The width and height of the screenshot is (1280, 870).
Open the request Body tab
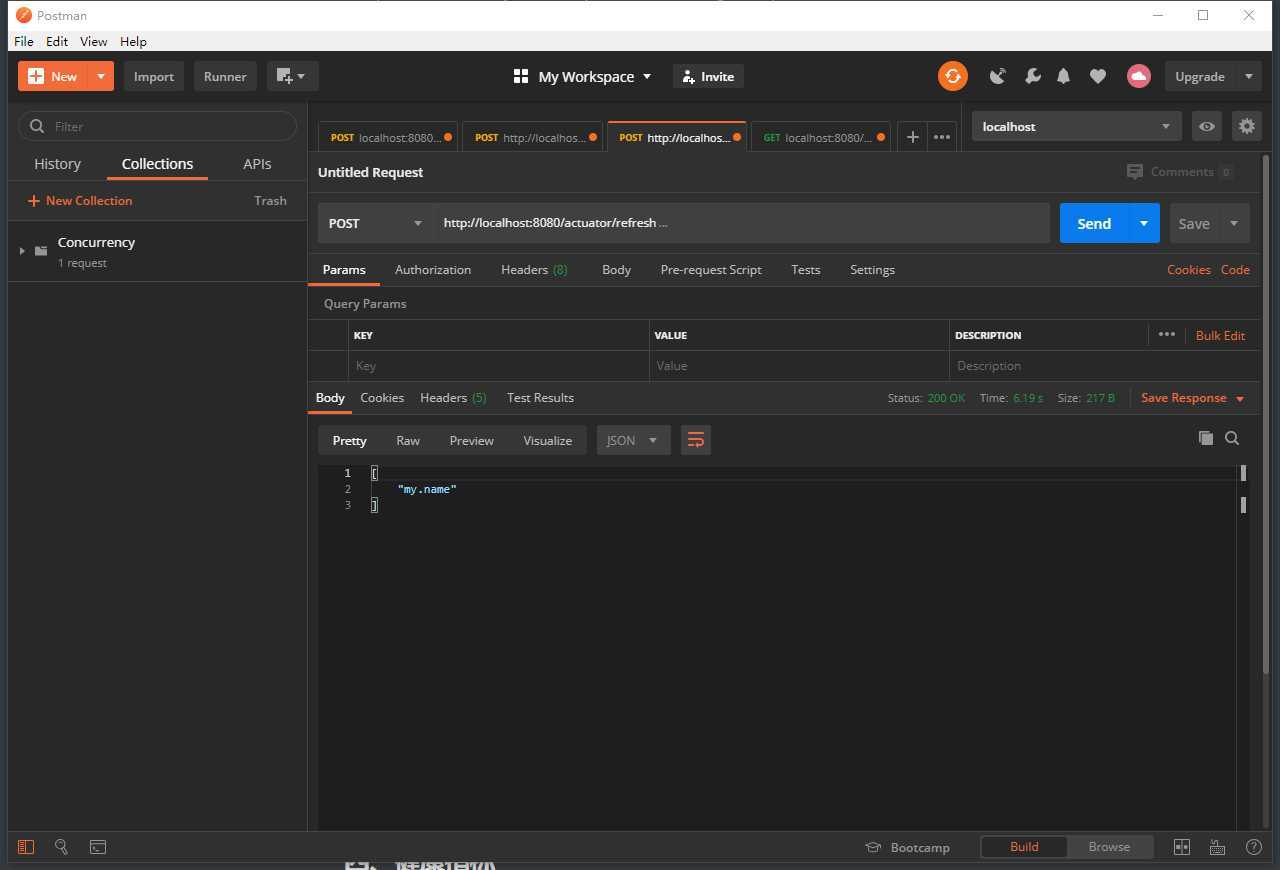tap(616, 270)
